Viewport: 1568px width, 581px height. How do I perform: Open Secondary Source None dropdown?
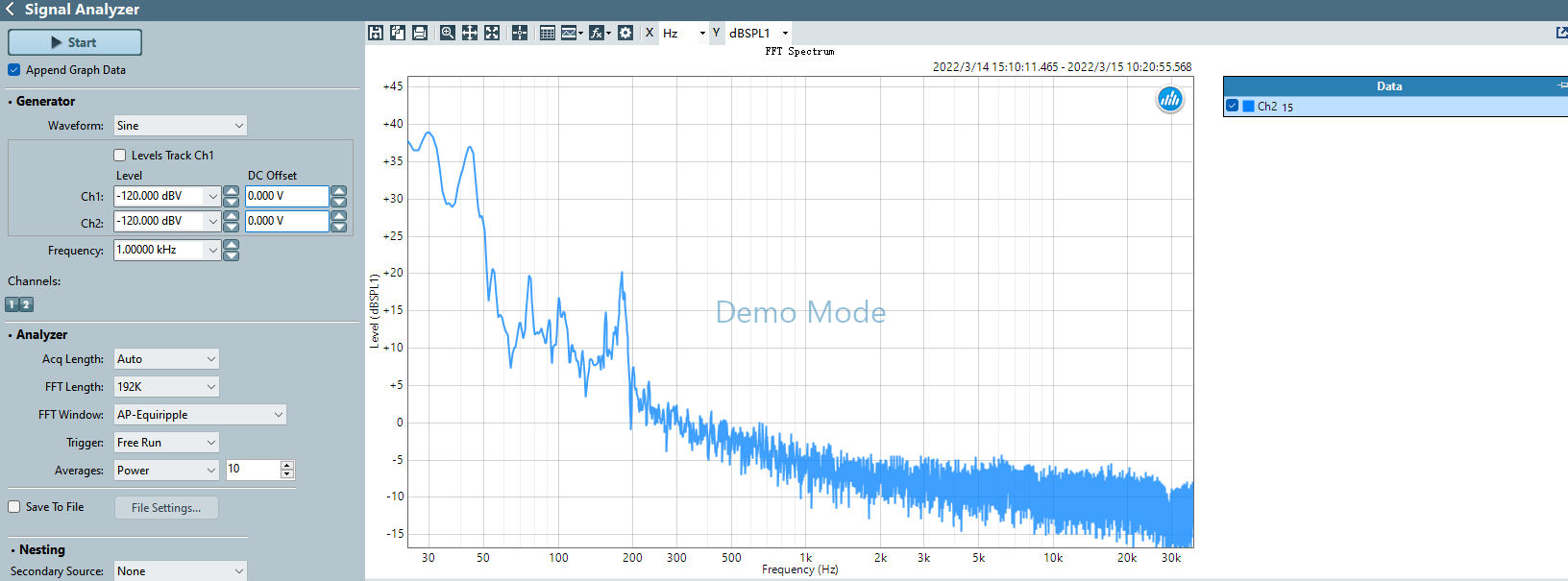[181, 571]
